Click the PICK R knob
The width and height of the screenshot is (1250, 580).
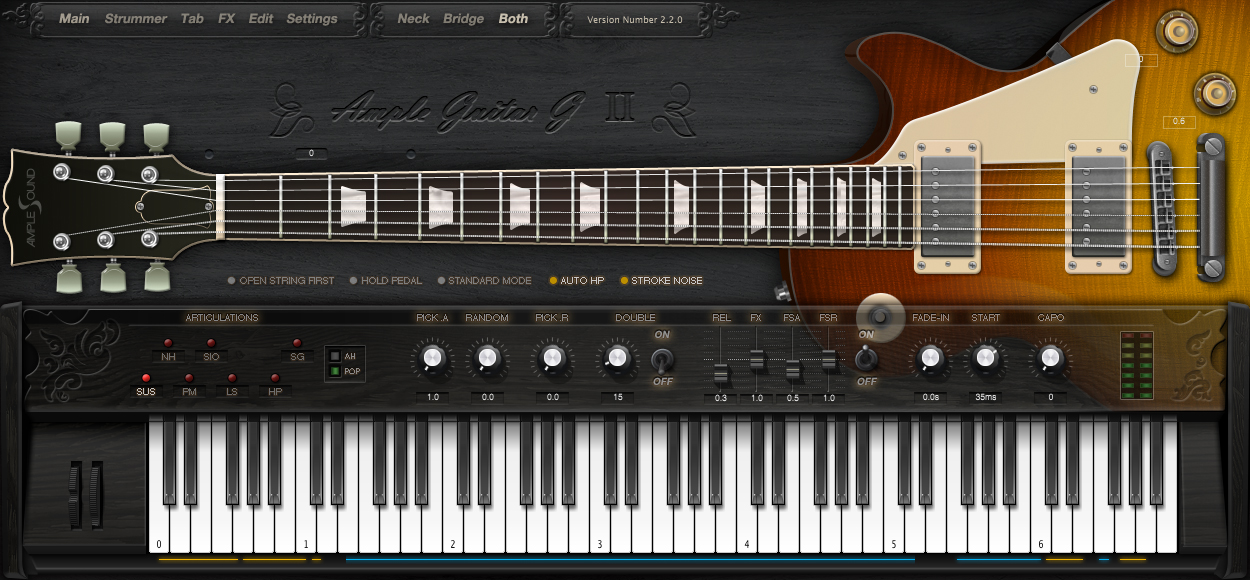click(x=552, y=356)
